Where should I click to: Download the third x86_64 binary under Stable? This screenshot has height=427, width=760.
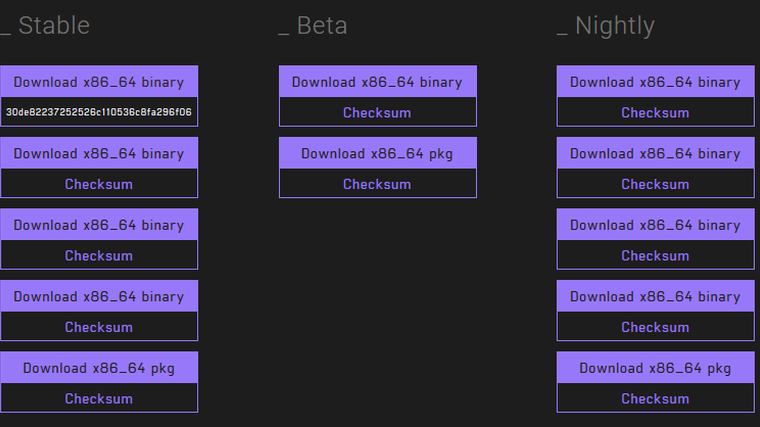(x=99, y=225)
